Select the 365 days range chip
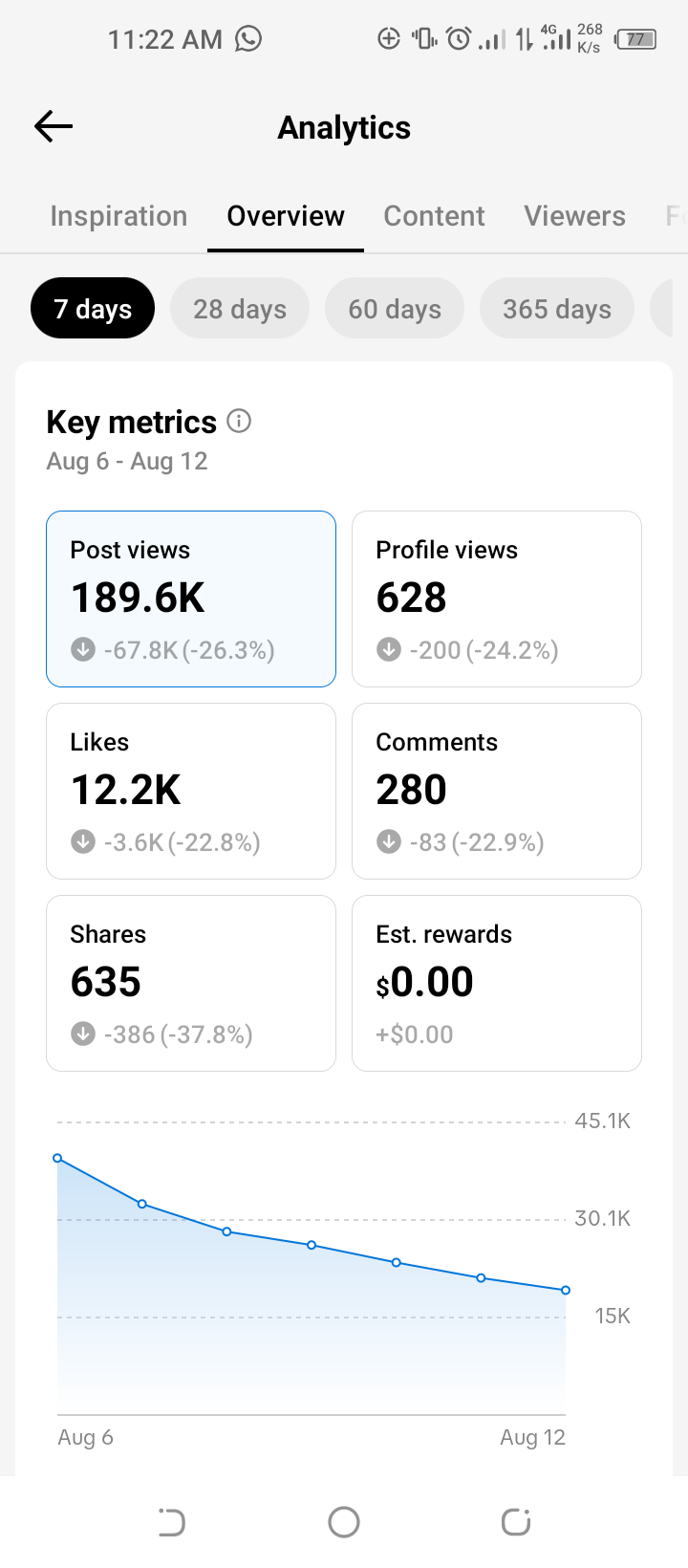 coord(557,308)
